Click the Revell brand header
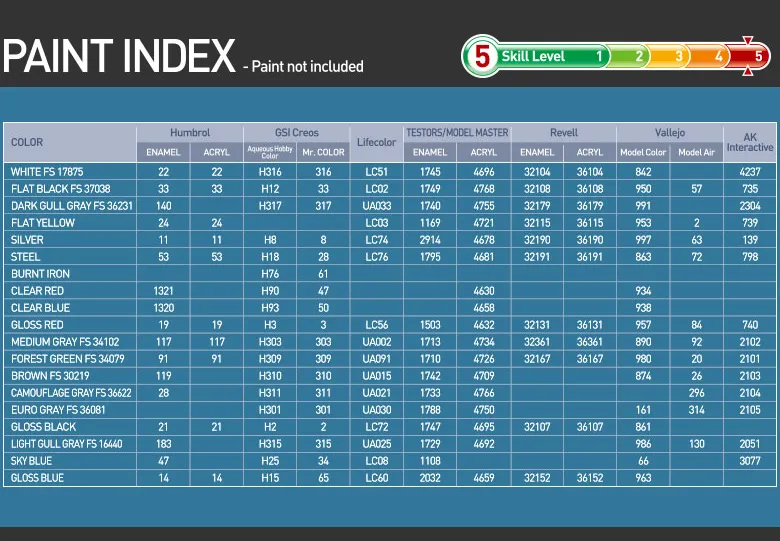Screen dimensions: 780x541 tap(564, 133)
